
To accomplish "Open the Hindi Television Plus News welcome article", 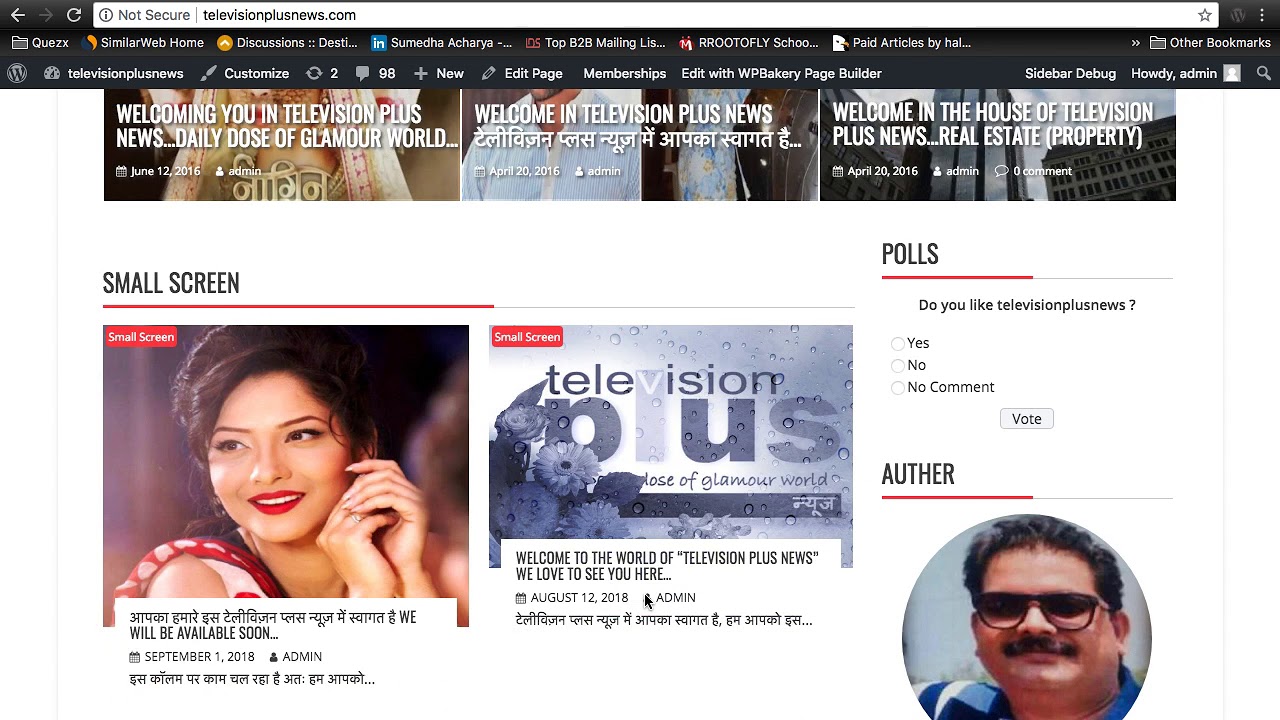I will [x=637, y=126].
